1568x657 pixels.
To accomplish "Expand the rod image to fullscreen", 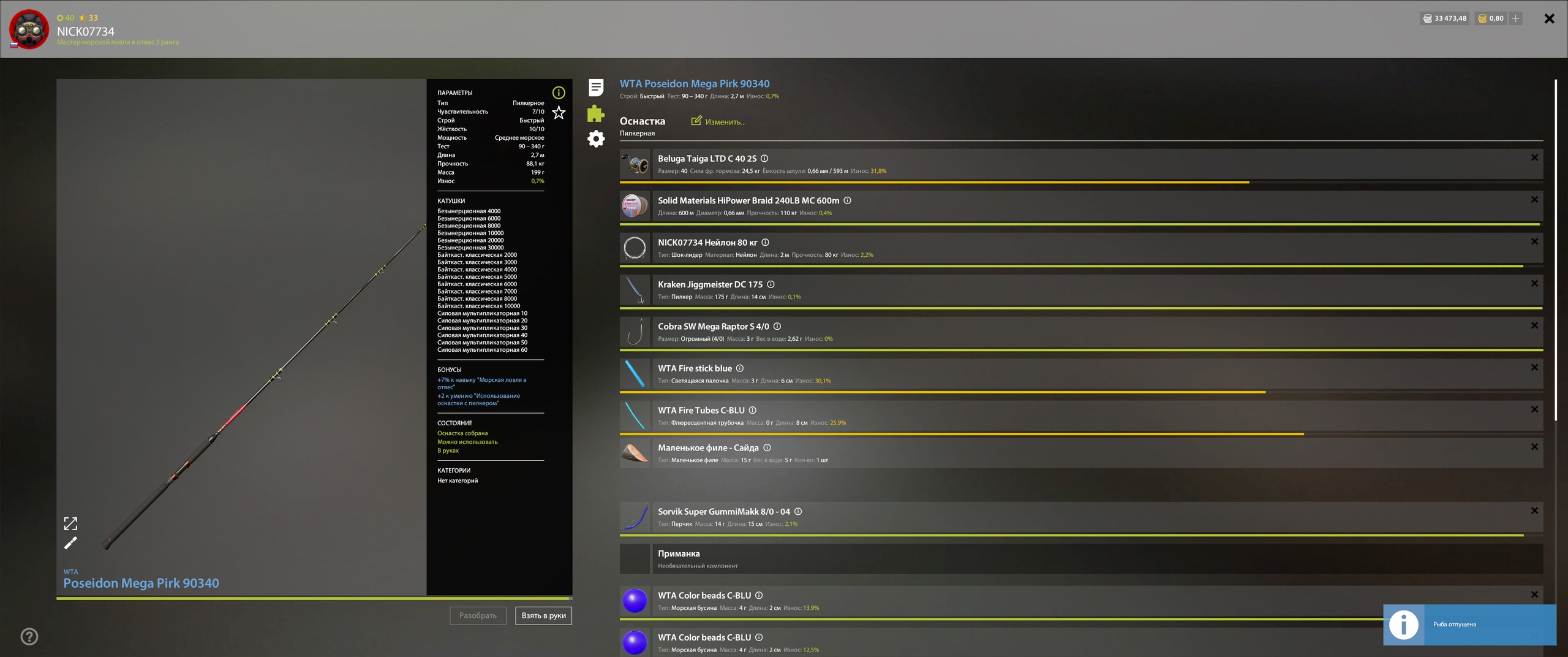I will click(x=70, y=523).
